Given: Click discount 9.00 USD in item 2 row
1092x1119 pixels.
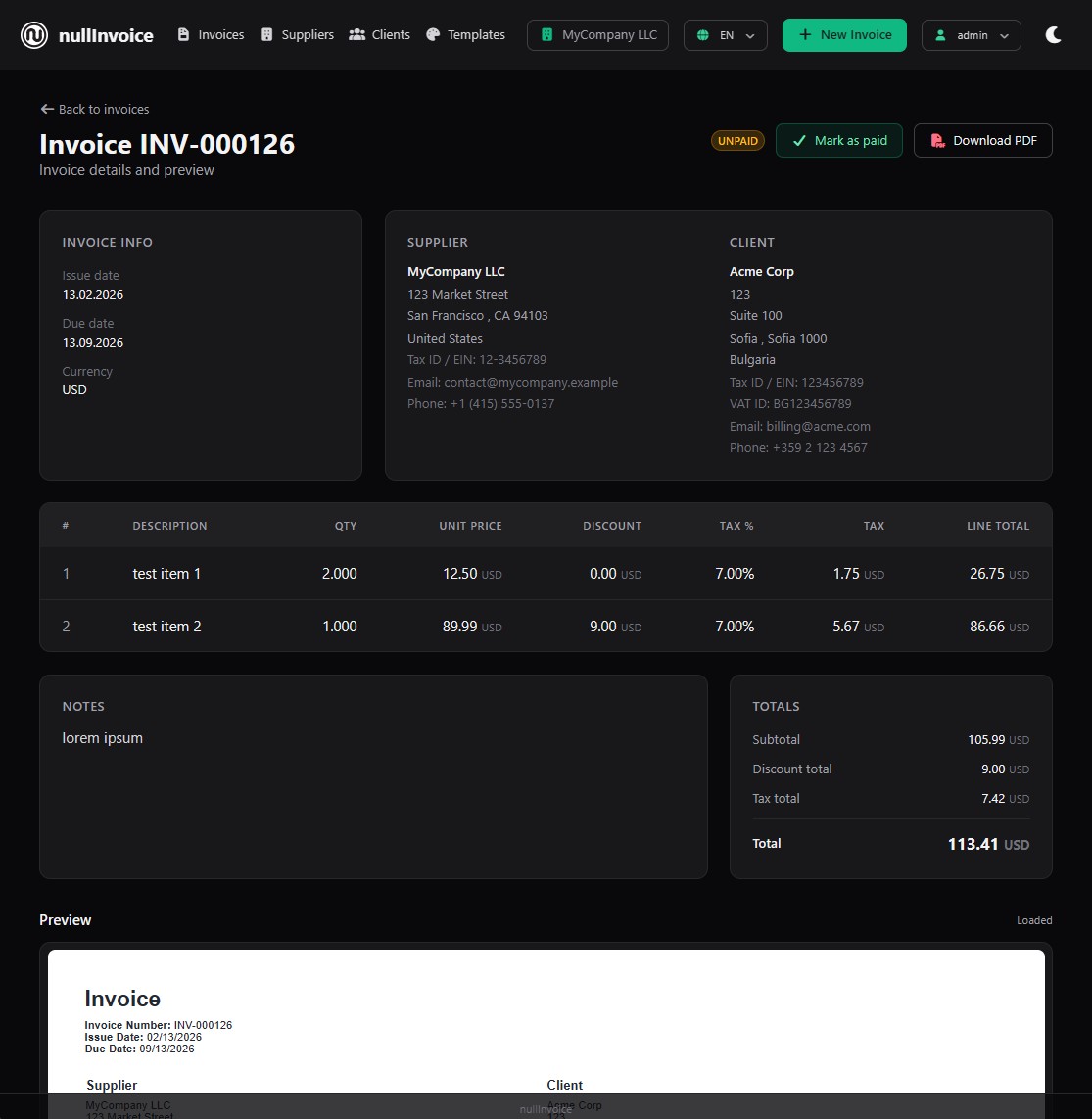Looking at the screenshot, I should (615, 626).
